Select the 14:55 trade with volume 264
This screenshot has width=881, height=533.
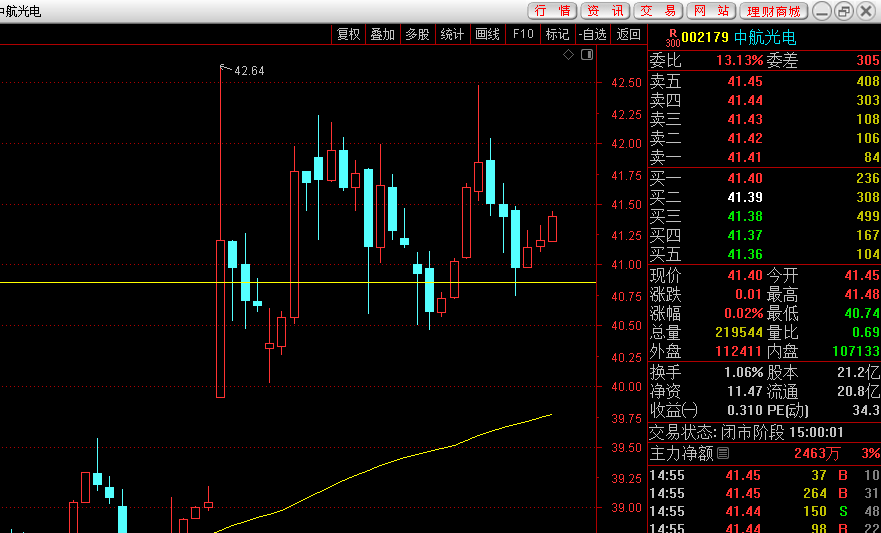(765, 494)
